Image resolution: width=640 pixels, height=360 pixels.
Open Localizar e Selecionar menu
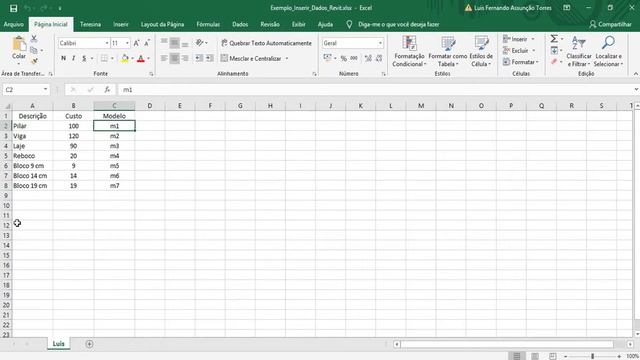point(608,51)
